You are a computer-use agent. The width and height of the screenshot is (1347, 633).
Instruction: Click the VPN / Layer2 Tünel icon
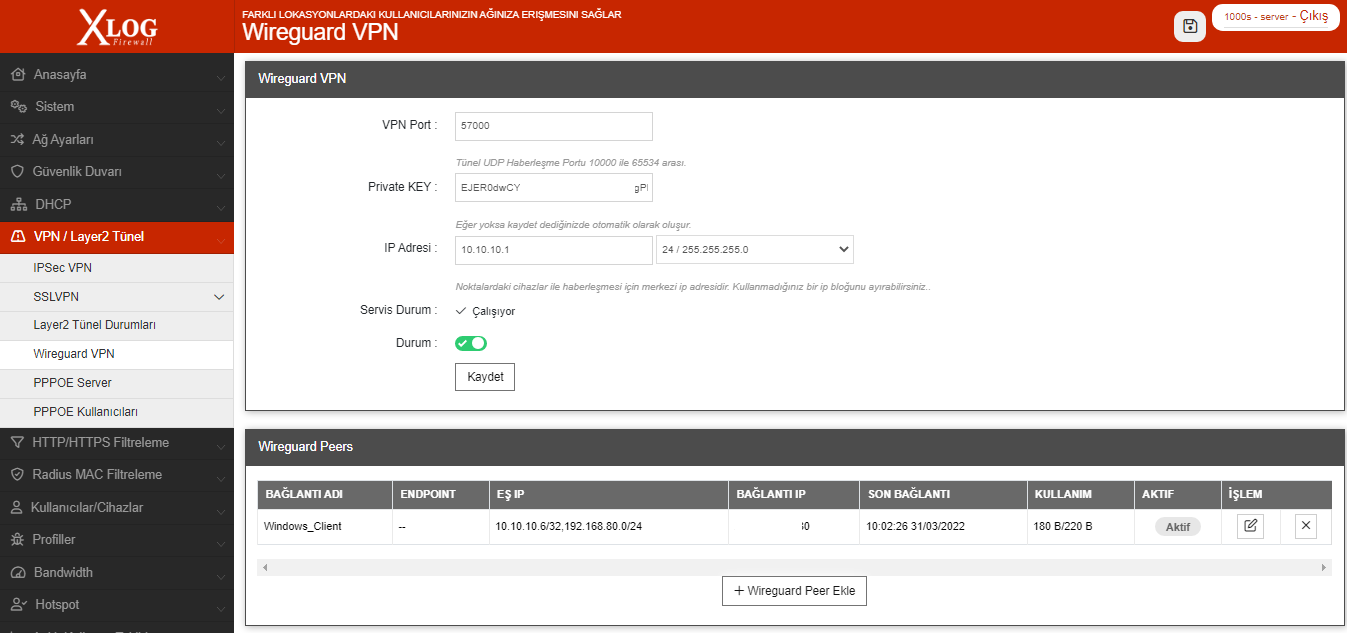pos(17,237)
